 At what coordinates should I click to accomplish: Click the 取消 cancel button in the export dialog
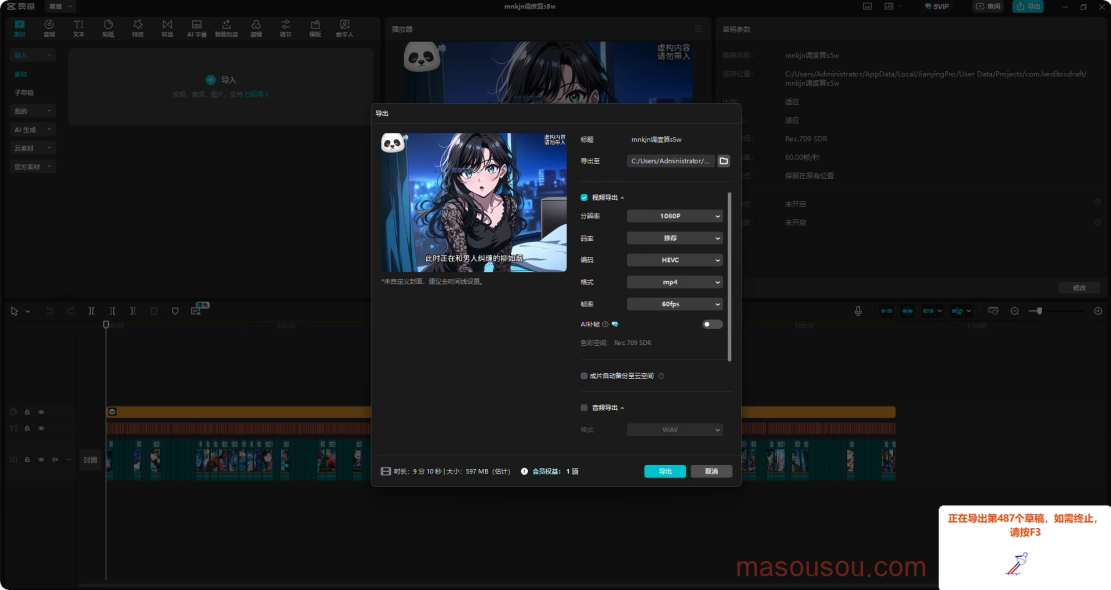[711, 472]
